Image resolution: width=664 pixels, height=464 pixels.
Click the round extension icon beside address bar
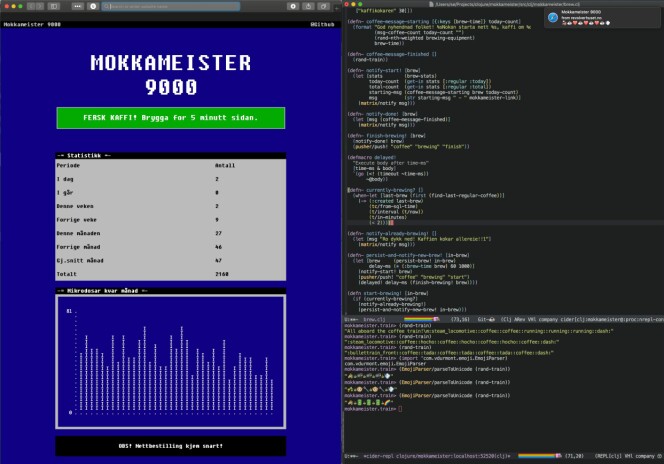tap(93, 6)
